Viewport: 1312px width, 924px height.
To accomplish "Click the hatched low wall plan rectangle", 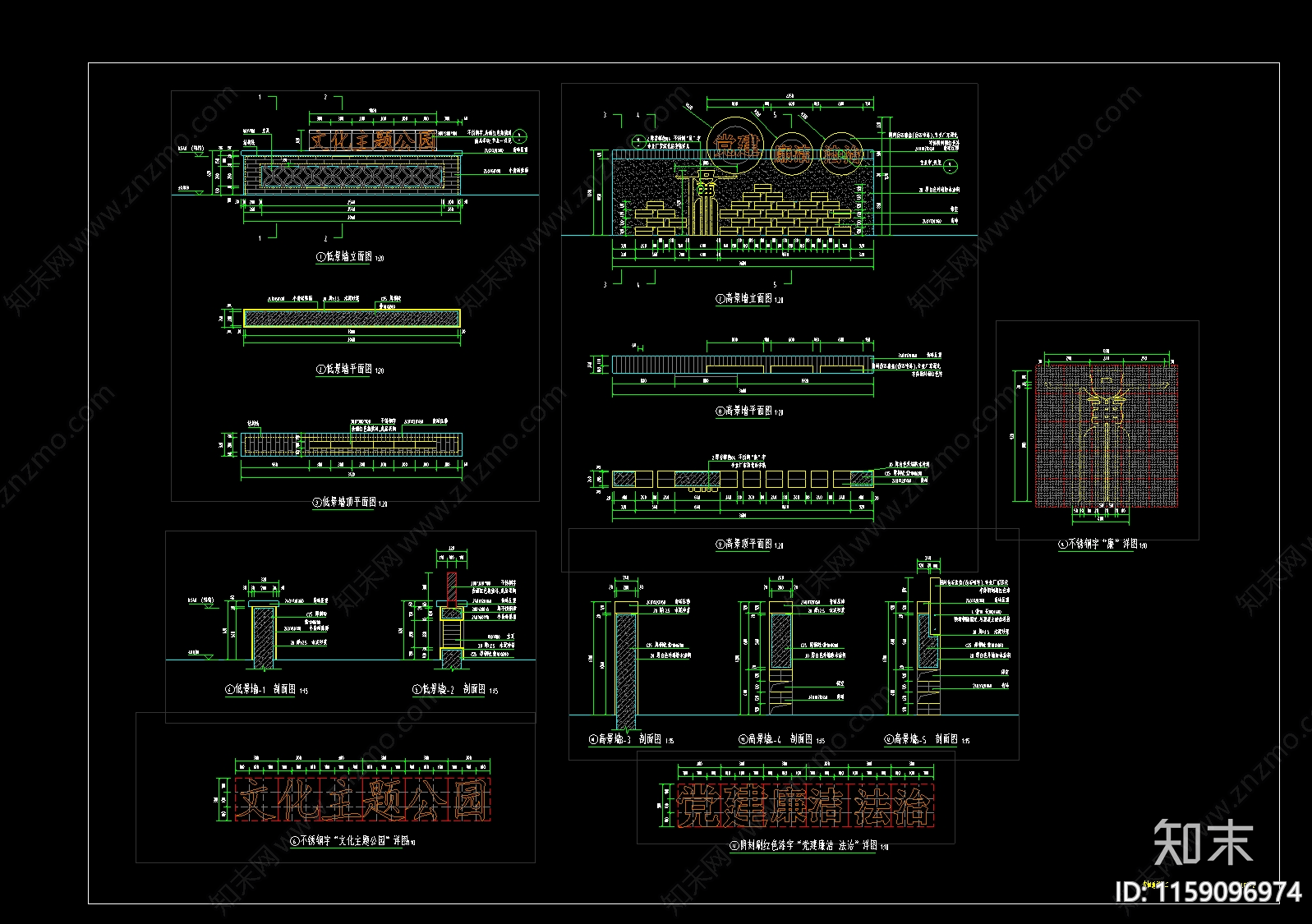I will pos(352,319).
